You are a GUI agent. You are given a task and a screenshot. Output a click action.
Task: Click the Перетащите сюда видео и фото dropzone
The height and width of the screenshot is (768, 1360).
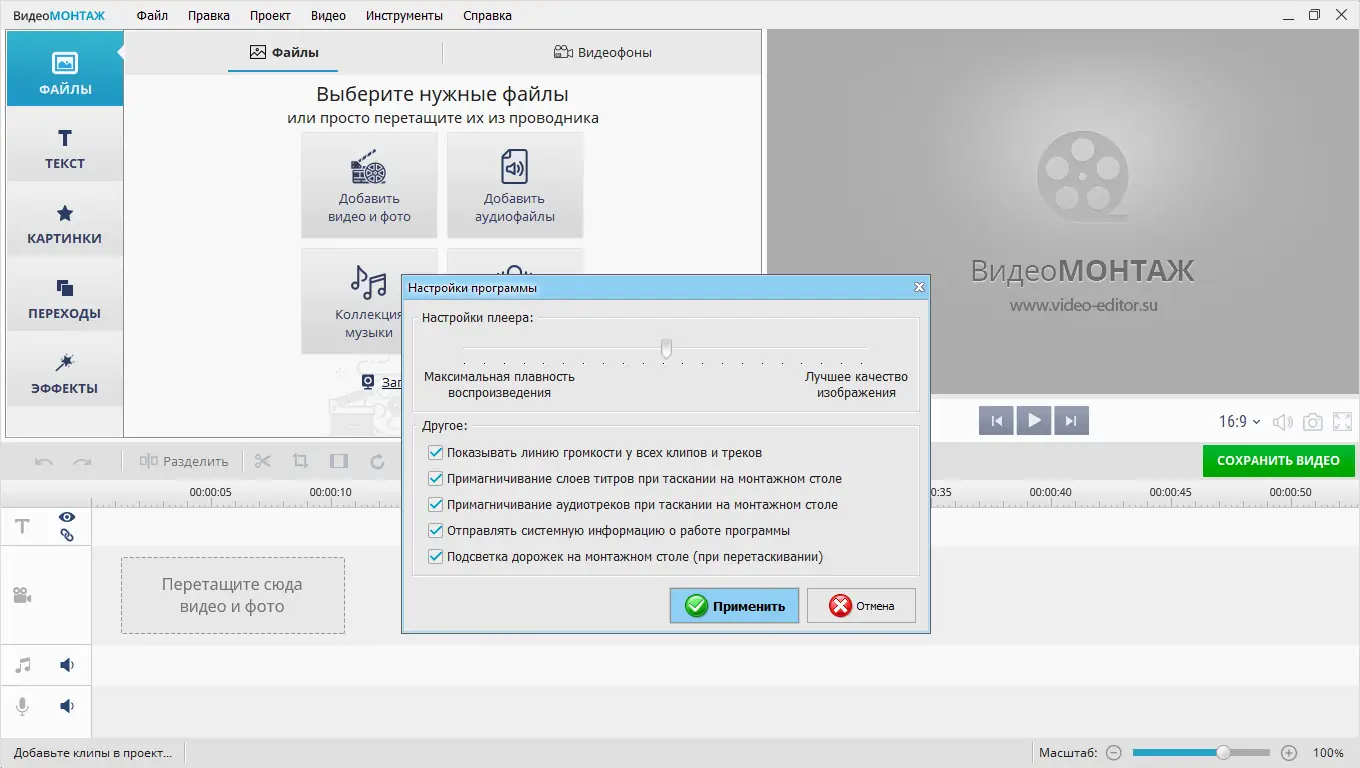pyautogui.click(x=233, y=595)
